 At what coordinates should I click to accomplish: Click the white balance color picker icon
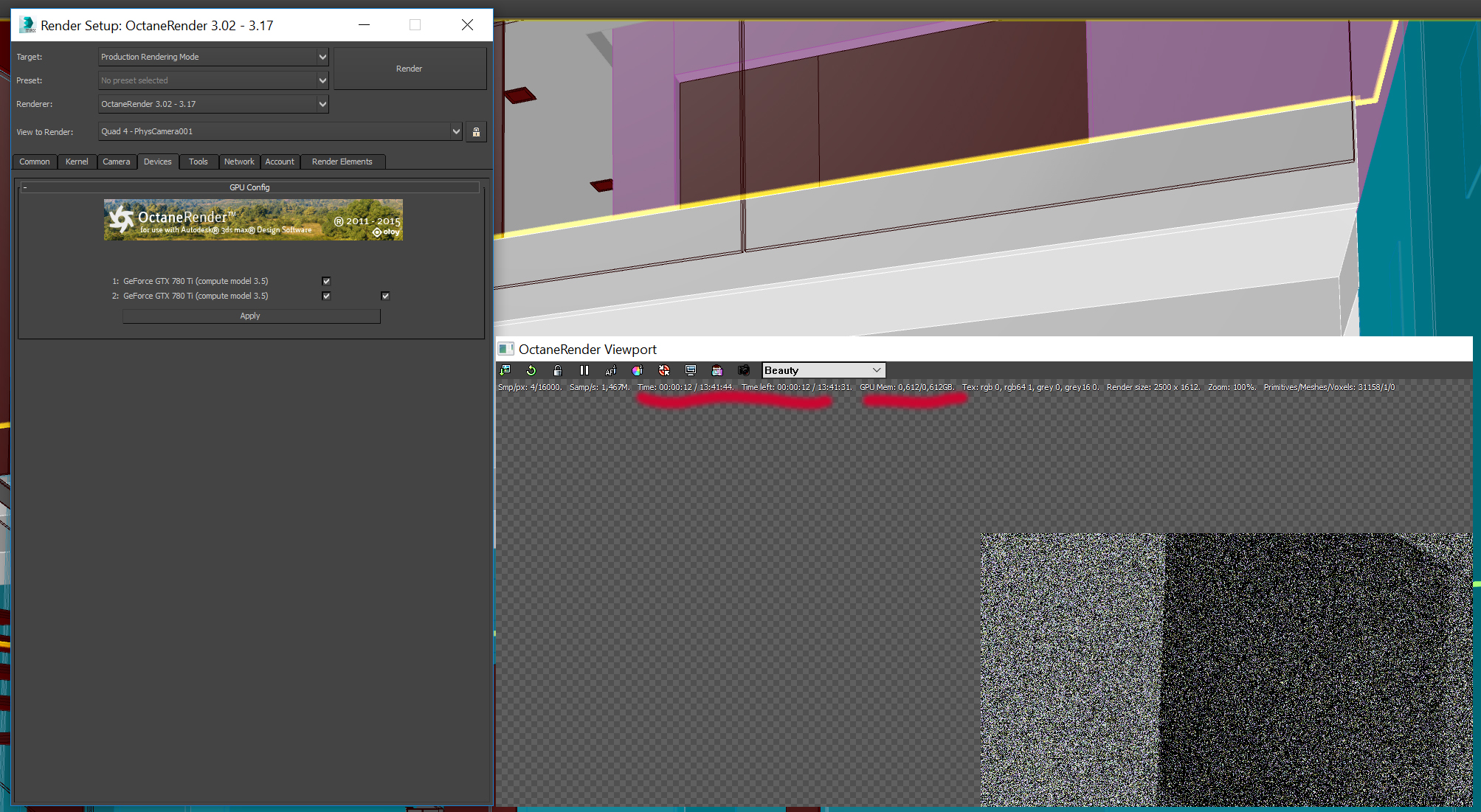[x=638, y=370]
